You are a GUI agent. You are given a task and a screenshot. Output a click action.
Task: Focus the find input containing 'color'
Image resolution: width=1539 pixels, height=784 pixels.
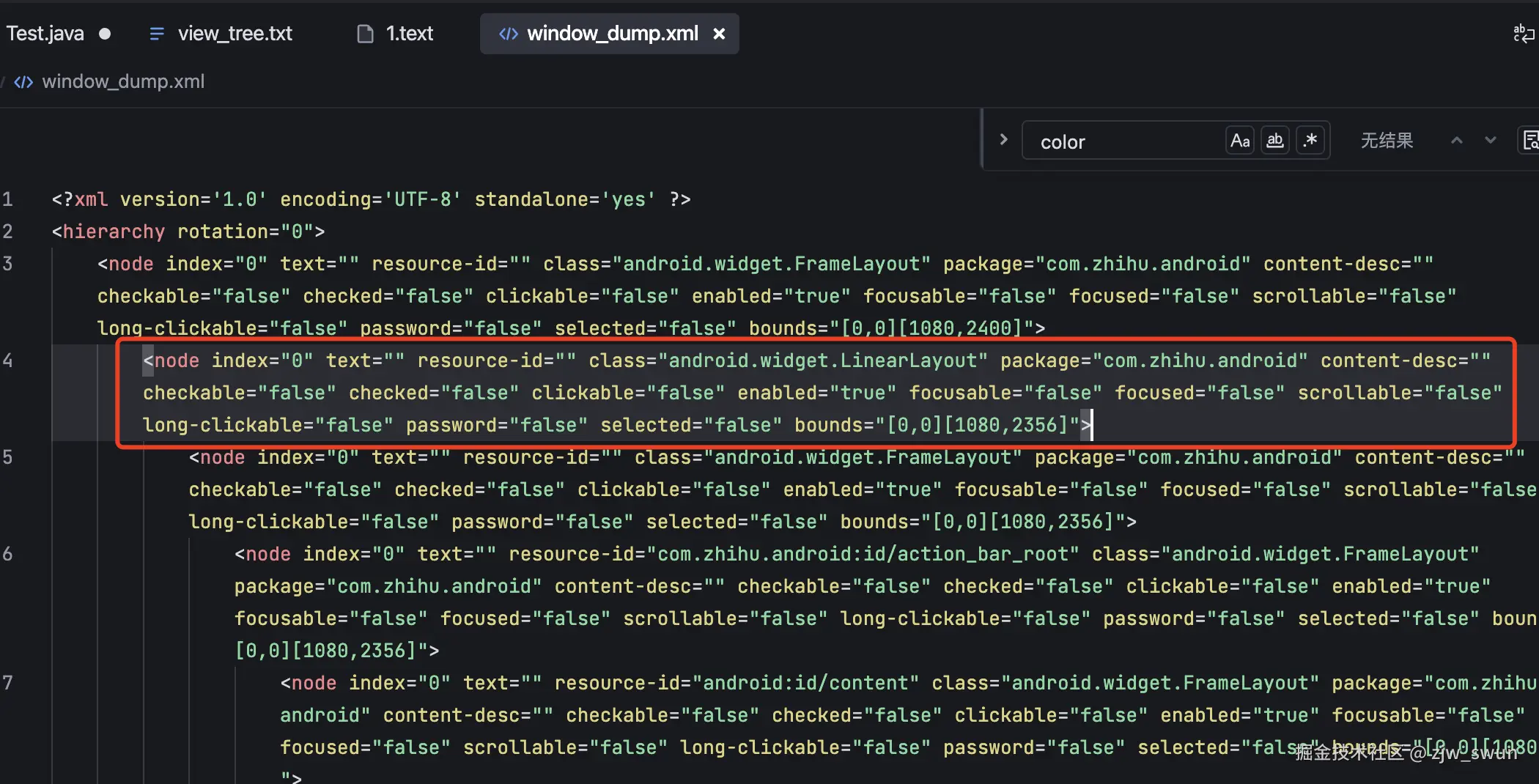point(1129,141)
